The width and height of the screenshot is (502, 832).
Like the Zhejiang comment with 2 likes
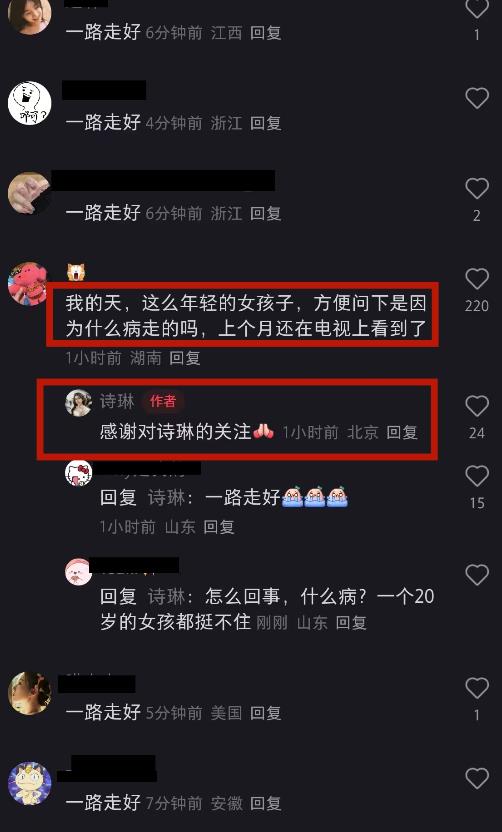[x=477, y=188]
